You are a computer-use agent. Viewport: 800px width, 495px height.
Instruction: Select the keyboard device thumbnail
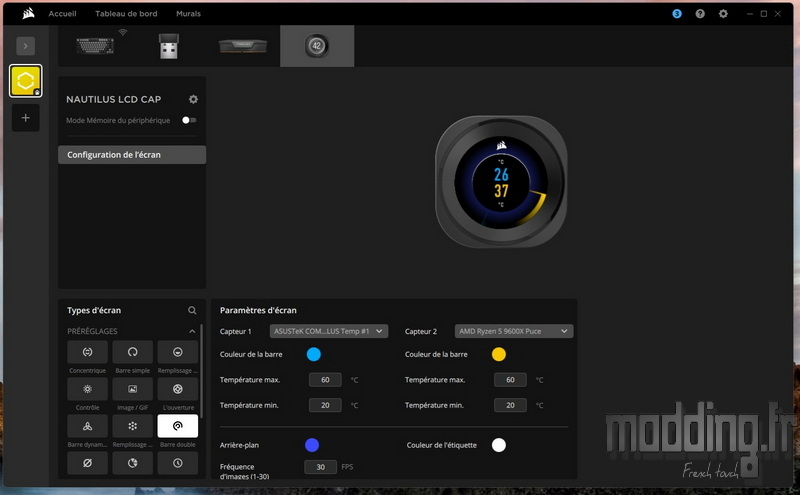95,46
